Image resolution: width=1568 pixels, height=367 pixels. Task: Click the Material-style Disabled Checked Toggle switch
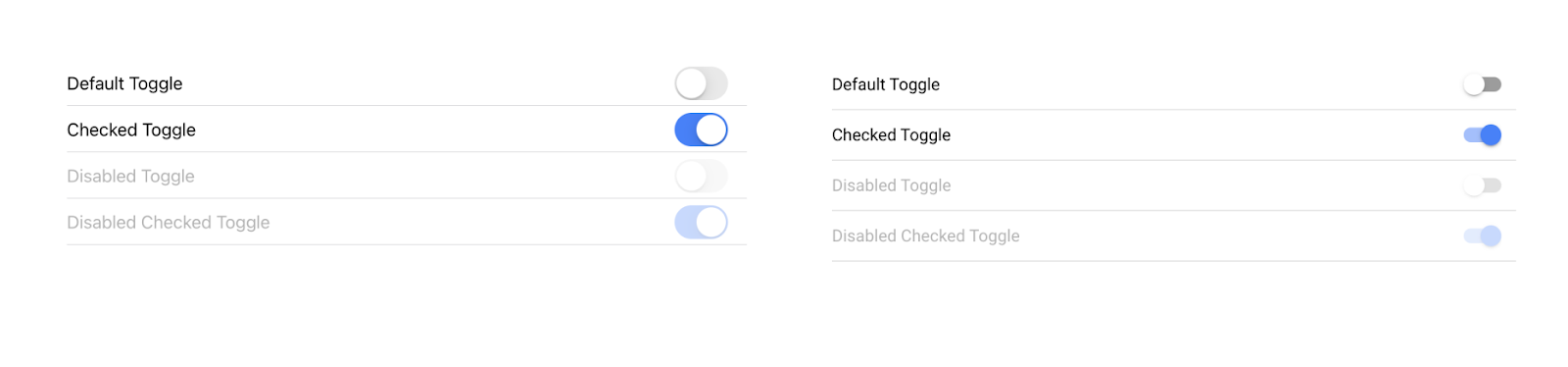[1482, 236]
